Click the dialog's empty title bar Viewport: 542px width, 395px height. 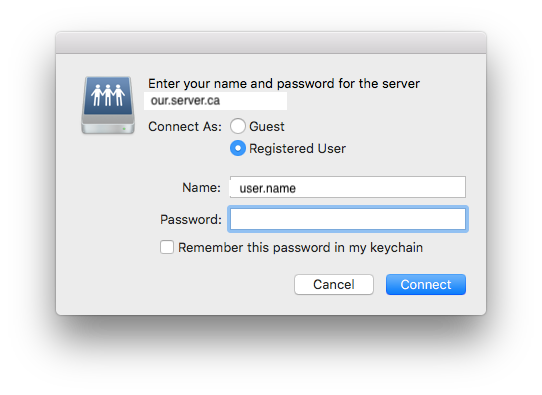click(x=271, y=43)
